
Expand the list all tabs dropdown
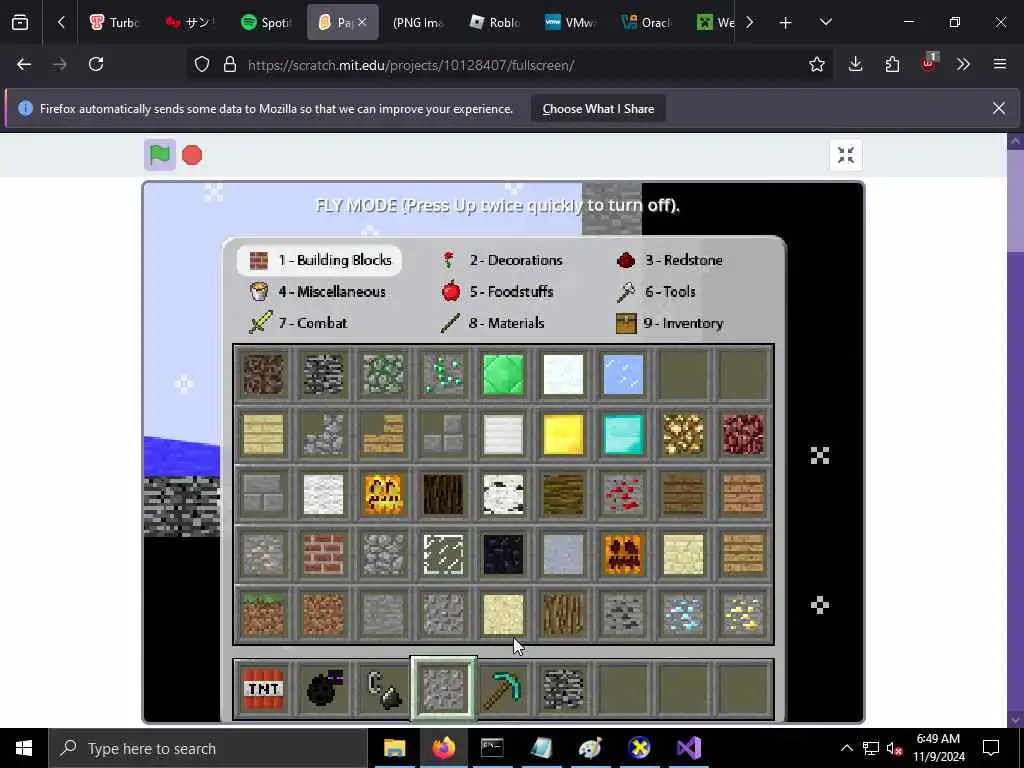[825, 23]
